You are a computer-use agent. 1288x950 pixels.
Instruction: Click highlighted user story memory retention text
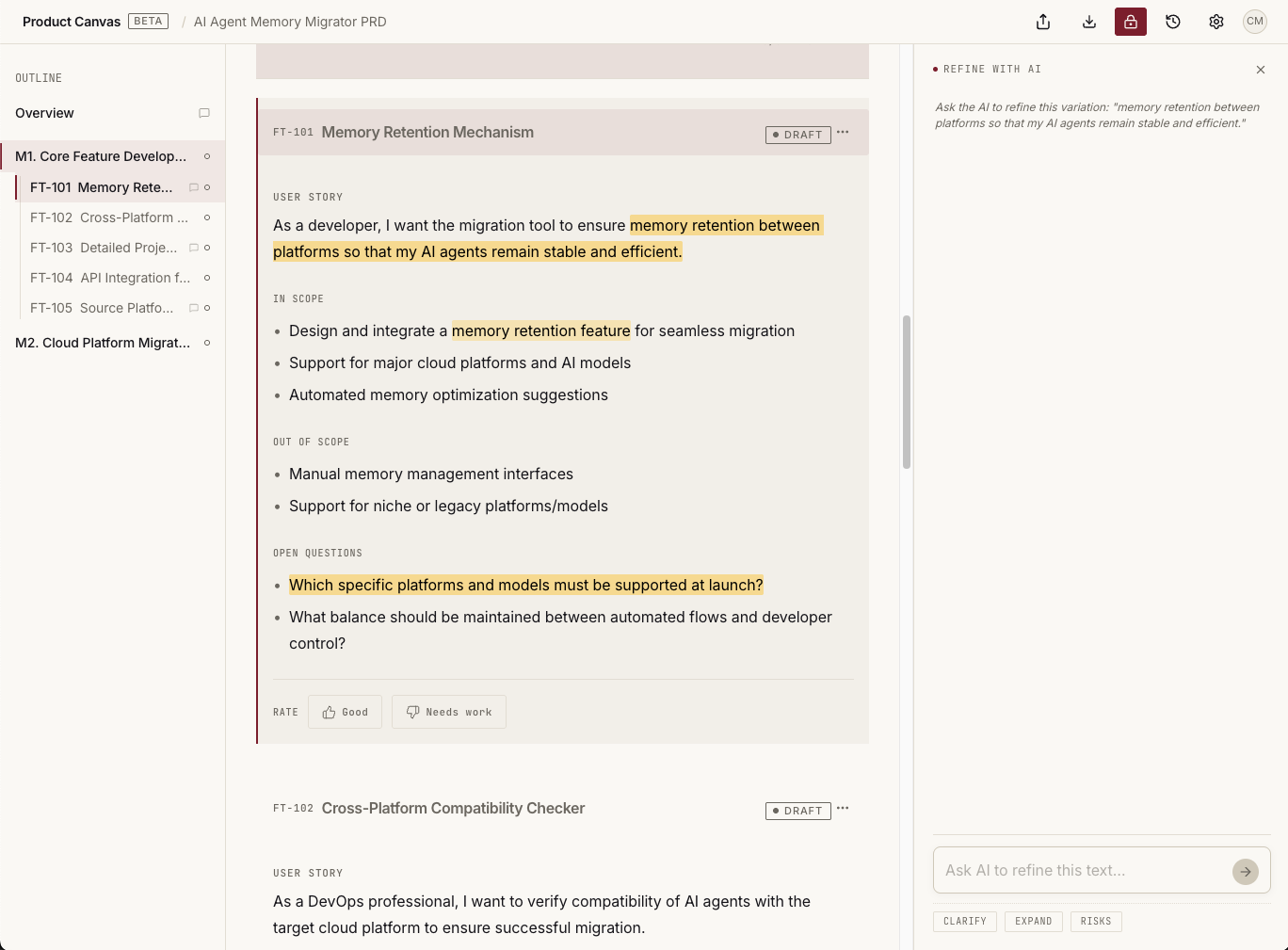point(548,238)
